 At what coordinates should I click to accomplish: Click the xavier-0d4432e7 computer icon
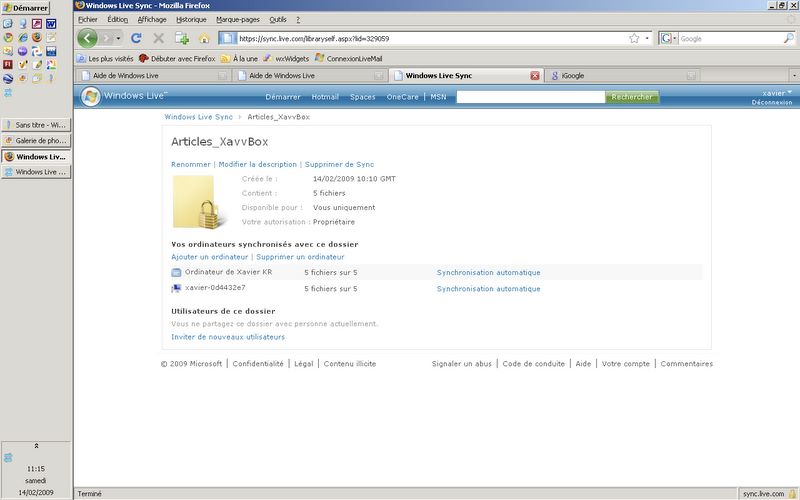[176, 289]
